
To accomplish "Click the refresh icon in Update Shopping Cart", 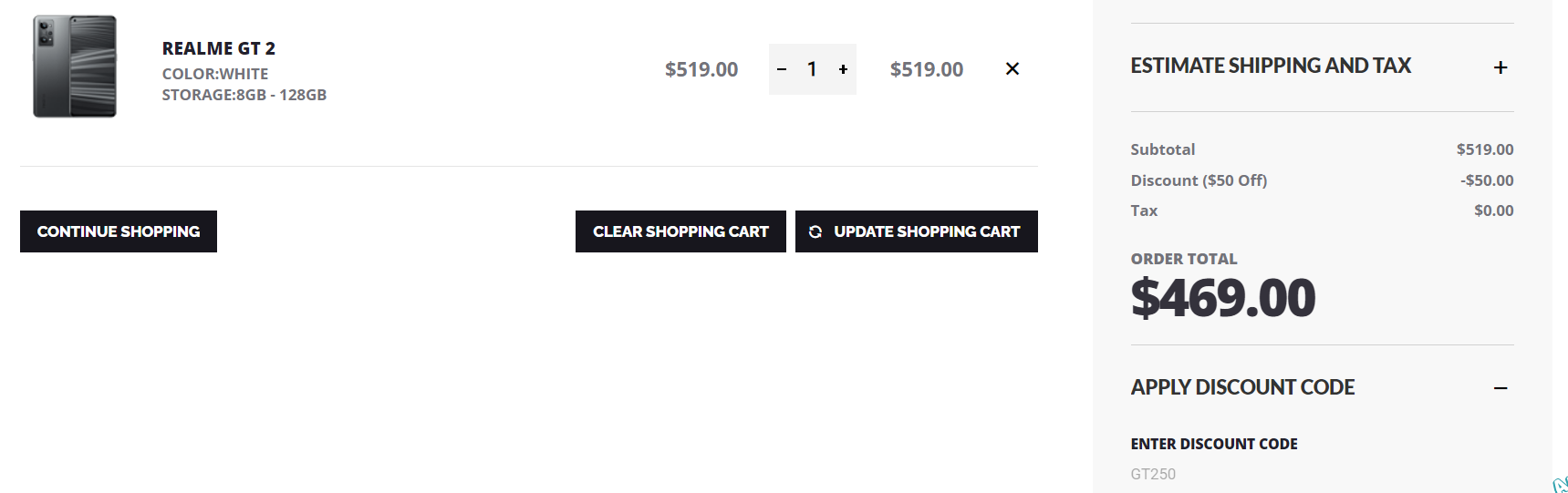I will (815, 231).
